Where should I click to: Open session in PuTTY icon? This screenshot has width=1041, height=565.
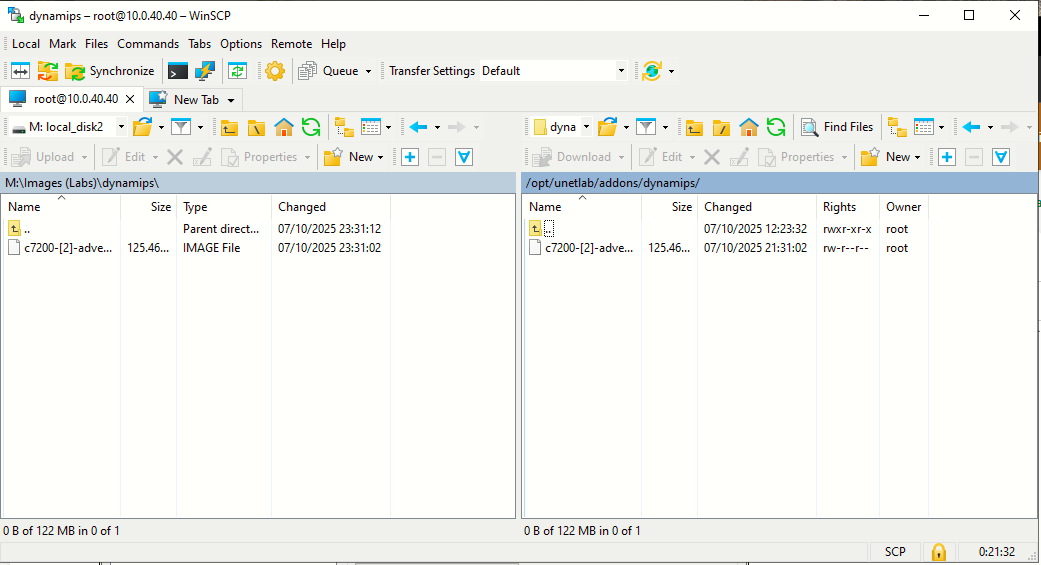[x=204, y=71]
